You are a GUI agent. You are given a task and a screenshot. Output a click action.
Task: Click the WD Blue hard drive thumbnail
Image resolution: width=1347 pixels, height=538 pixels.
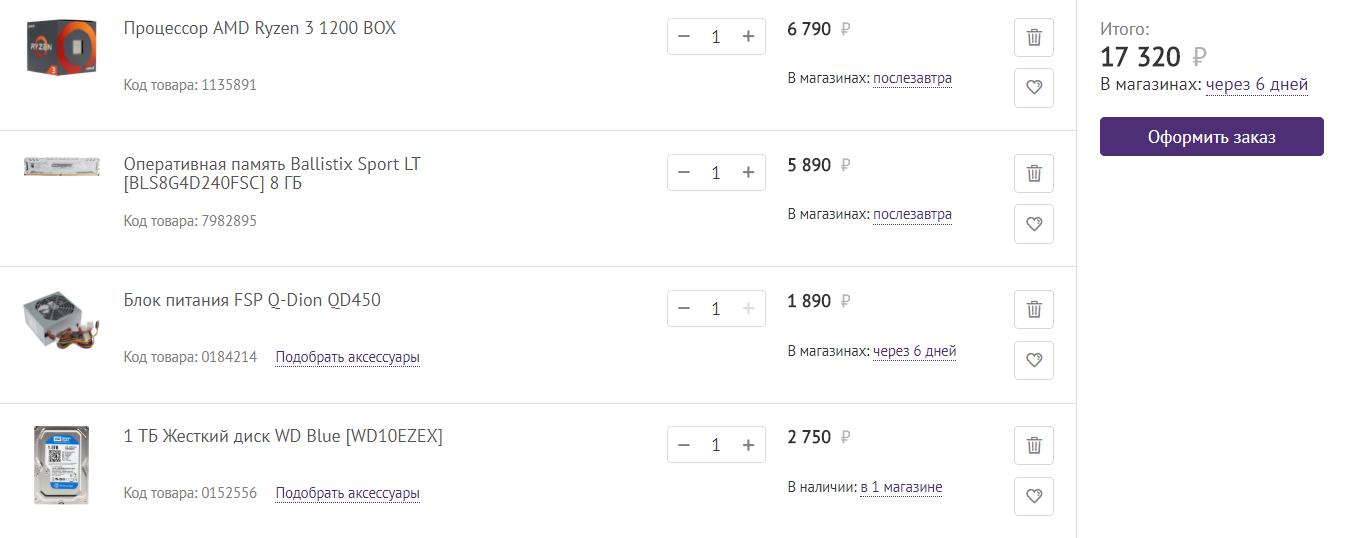click(61, 464)
